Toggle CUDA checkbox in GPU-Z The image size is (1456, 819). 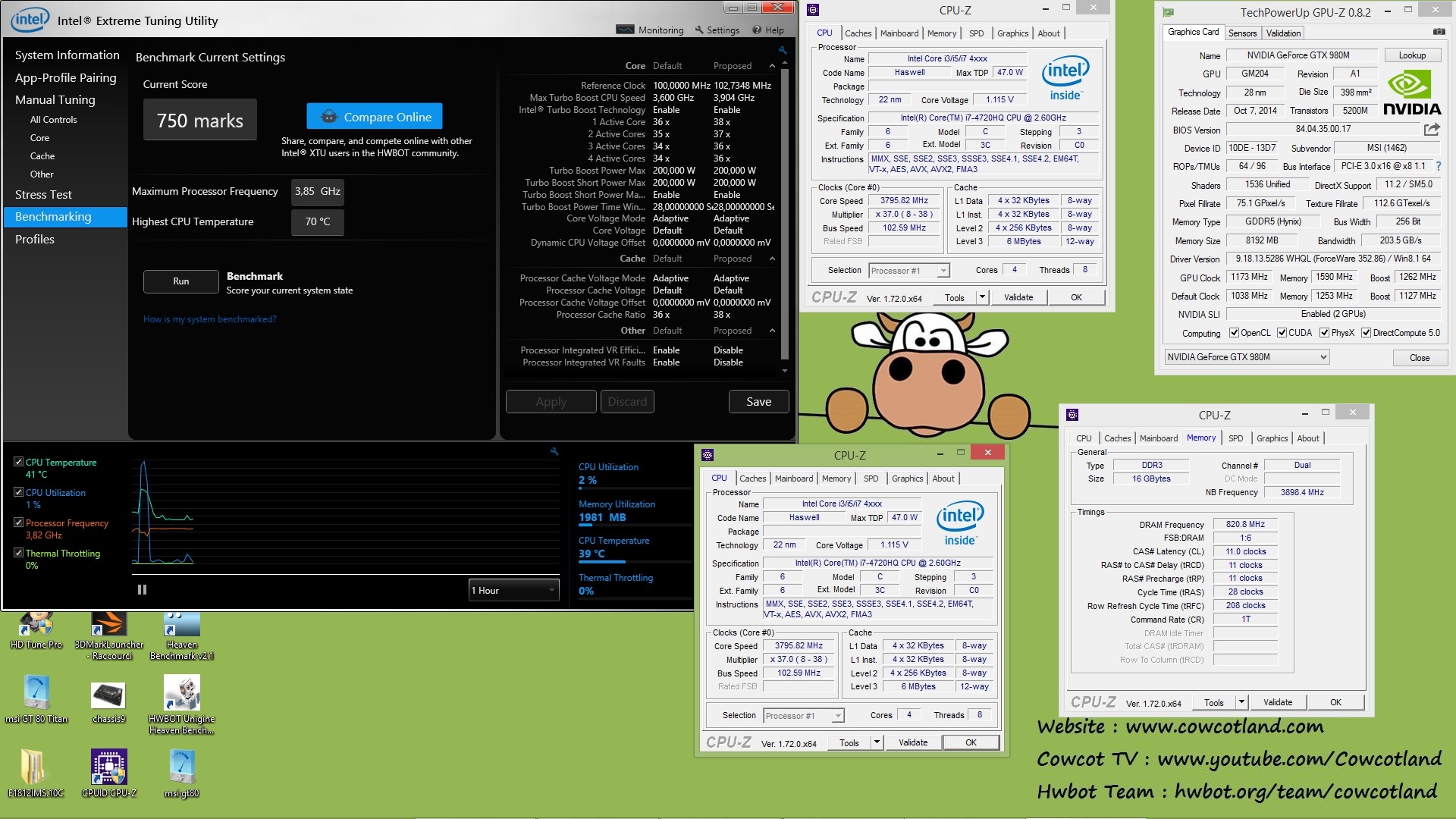point(1282,332)
